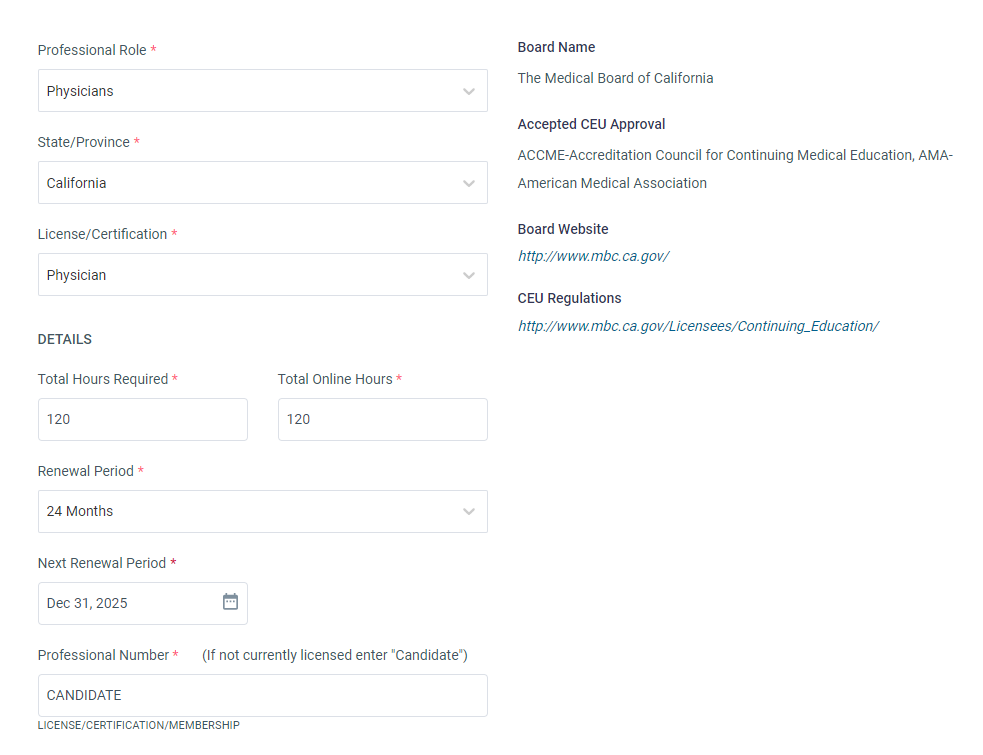Click the chevron on the Renewal Period dropdown
Image resolution: width=983 pixels, height=755 pixels.
point(468,511)
